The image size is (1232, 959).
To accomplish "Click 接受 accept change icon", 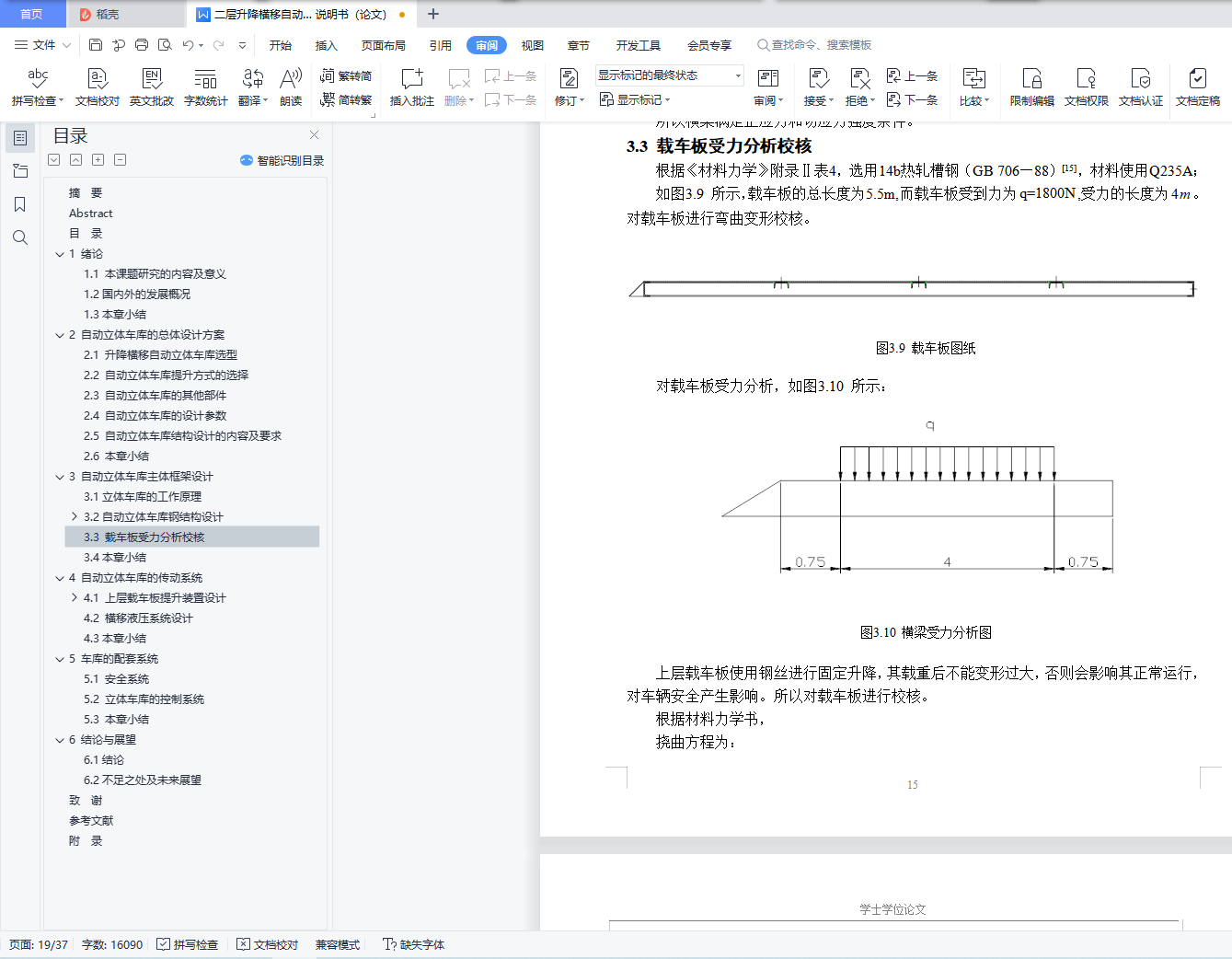I will (818, 79).
